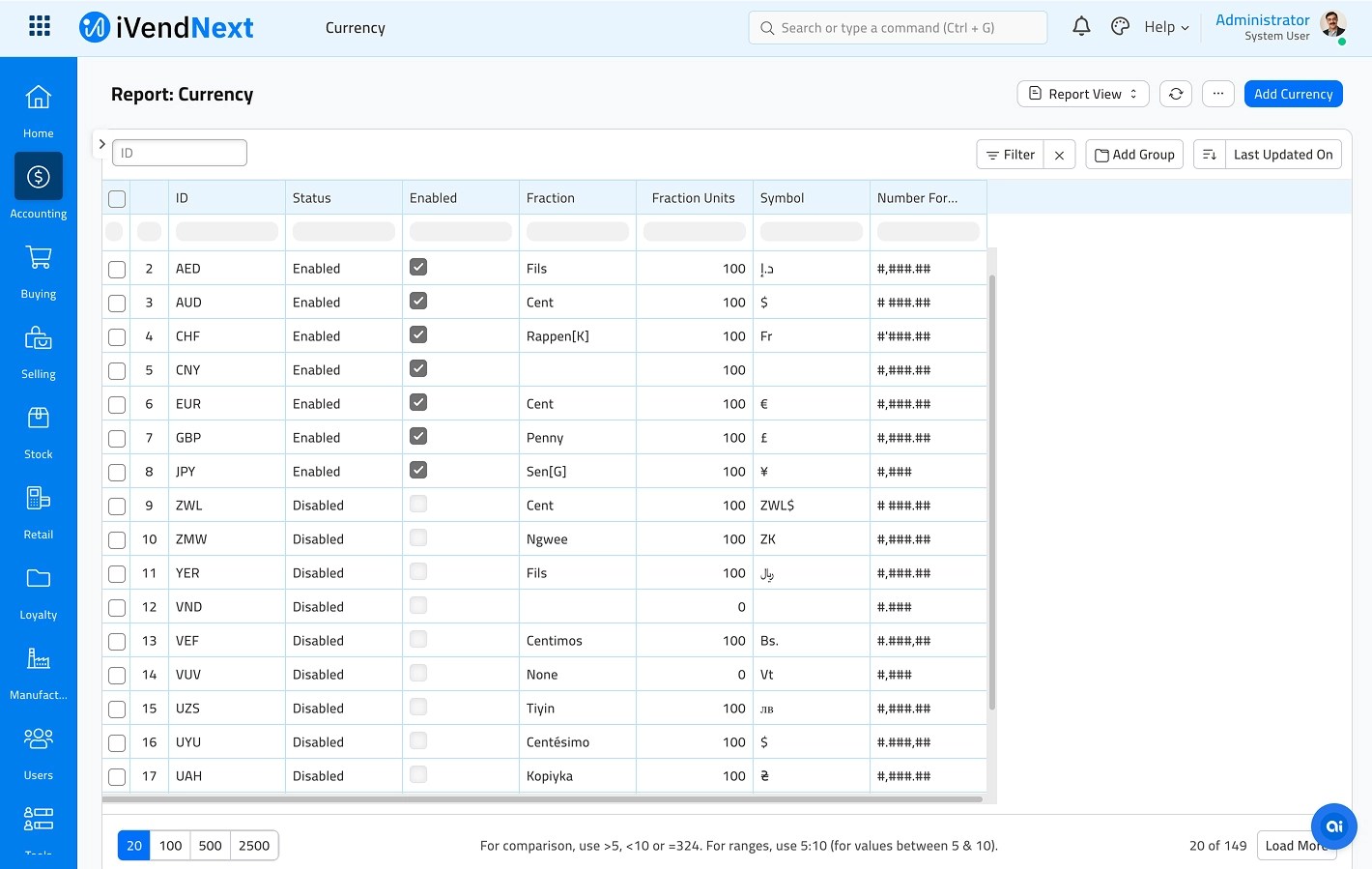Image resolution: width=1372 pixels, height=869 pixels.
Task: Open the Report View dropdown
Action: 1083,94
